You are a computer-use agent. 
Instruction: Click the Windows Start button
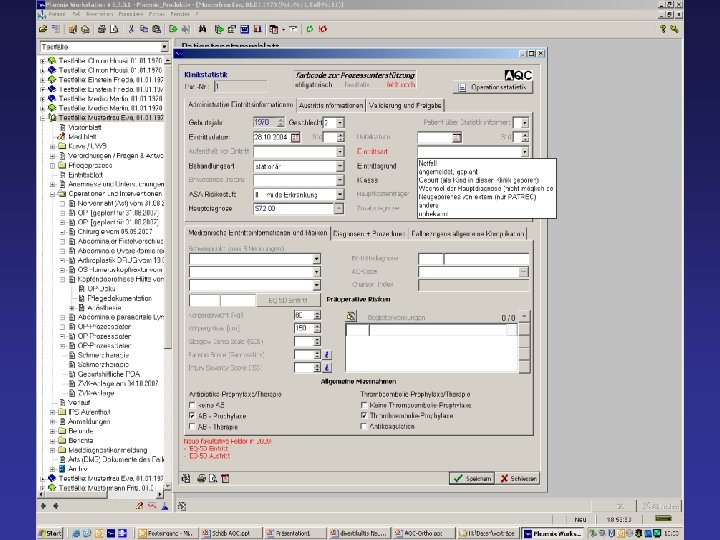[x=52, y=532]
